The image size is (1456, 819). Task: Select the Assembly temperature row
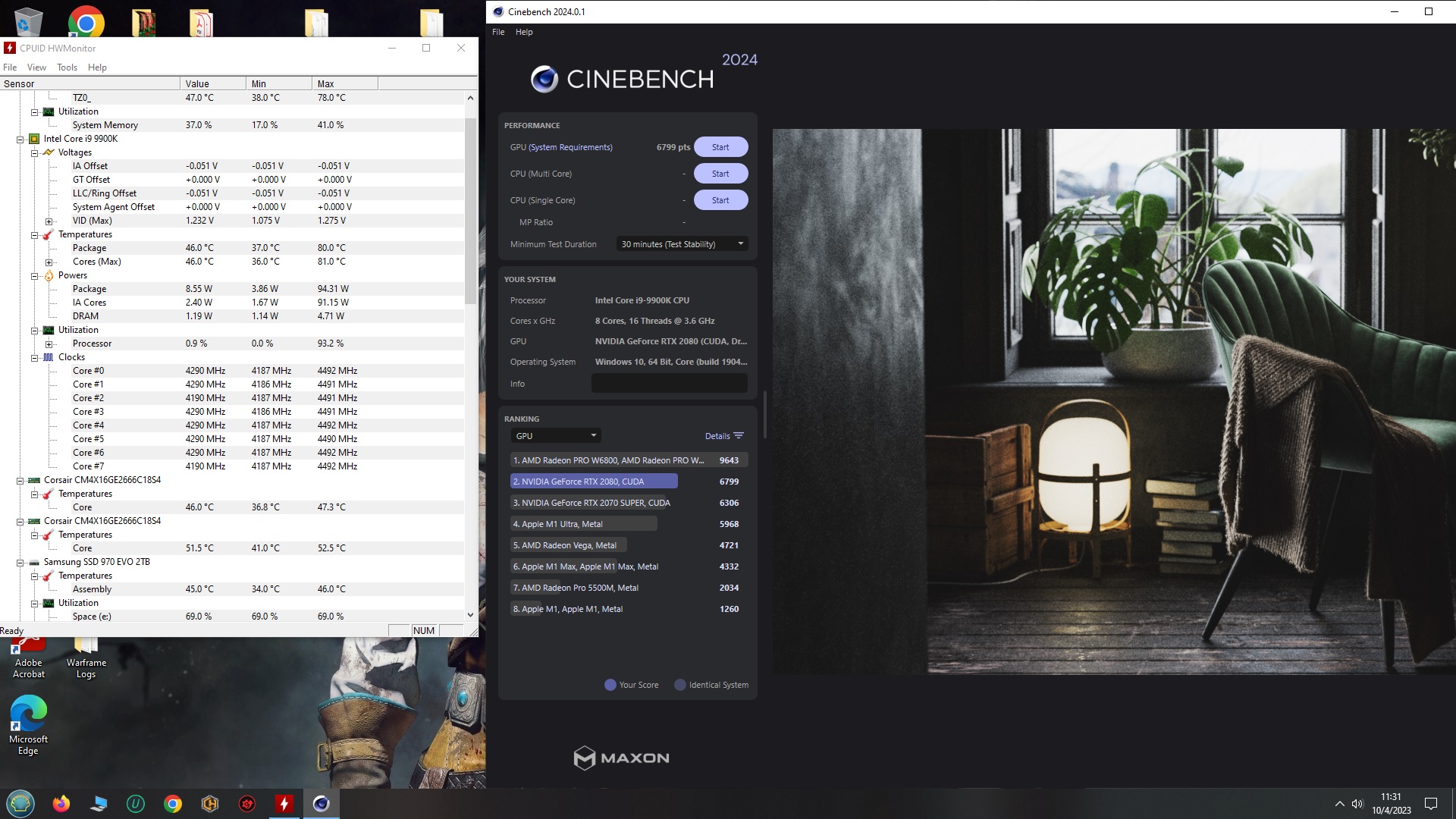(232, 589)
